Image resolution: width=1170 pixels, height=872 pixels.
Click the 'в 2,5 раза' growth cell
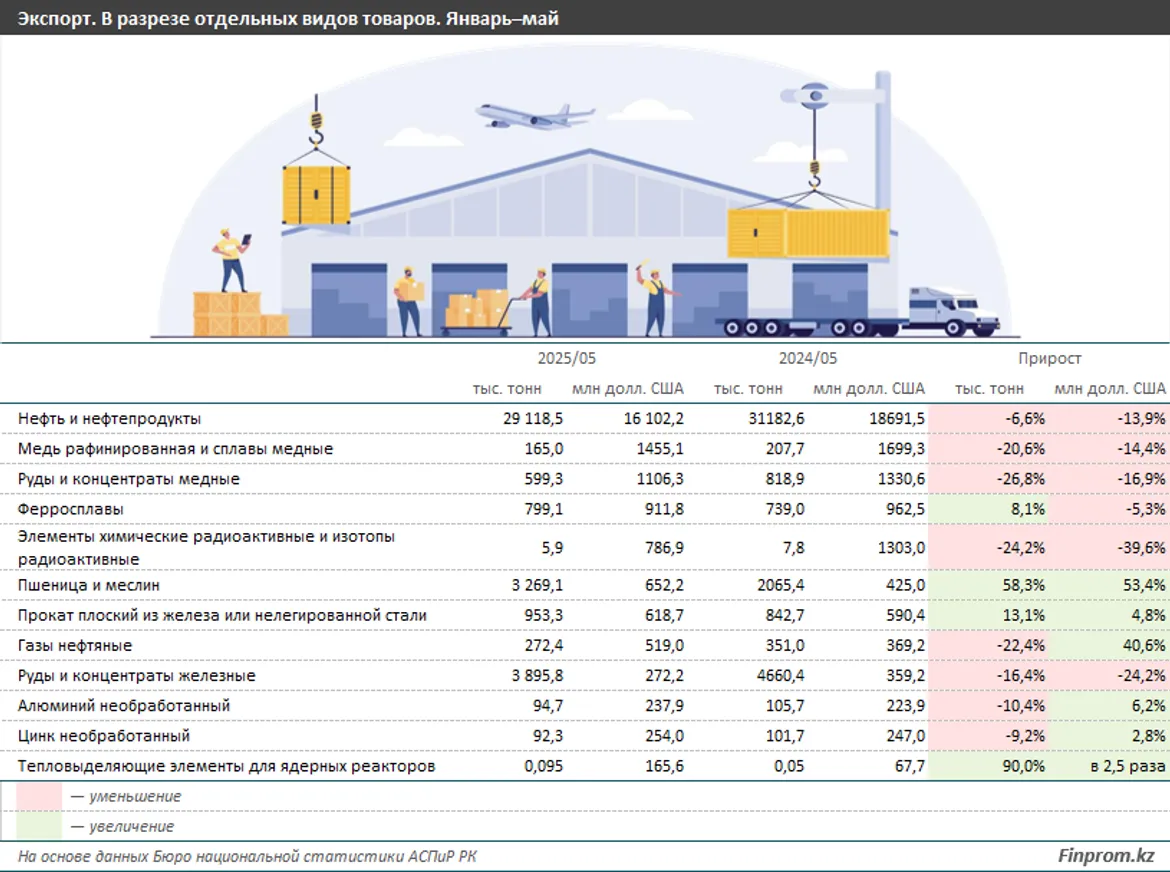(1128, 767)
